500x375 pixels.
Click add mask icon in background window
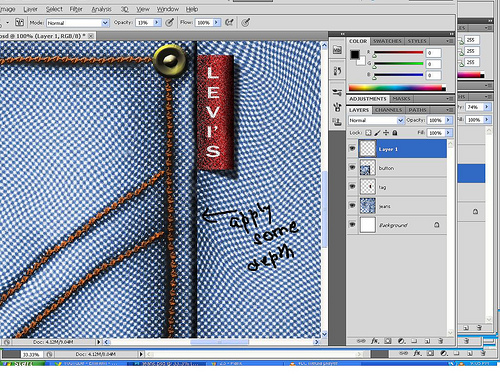coord(430,353)
